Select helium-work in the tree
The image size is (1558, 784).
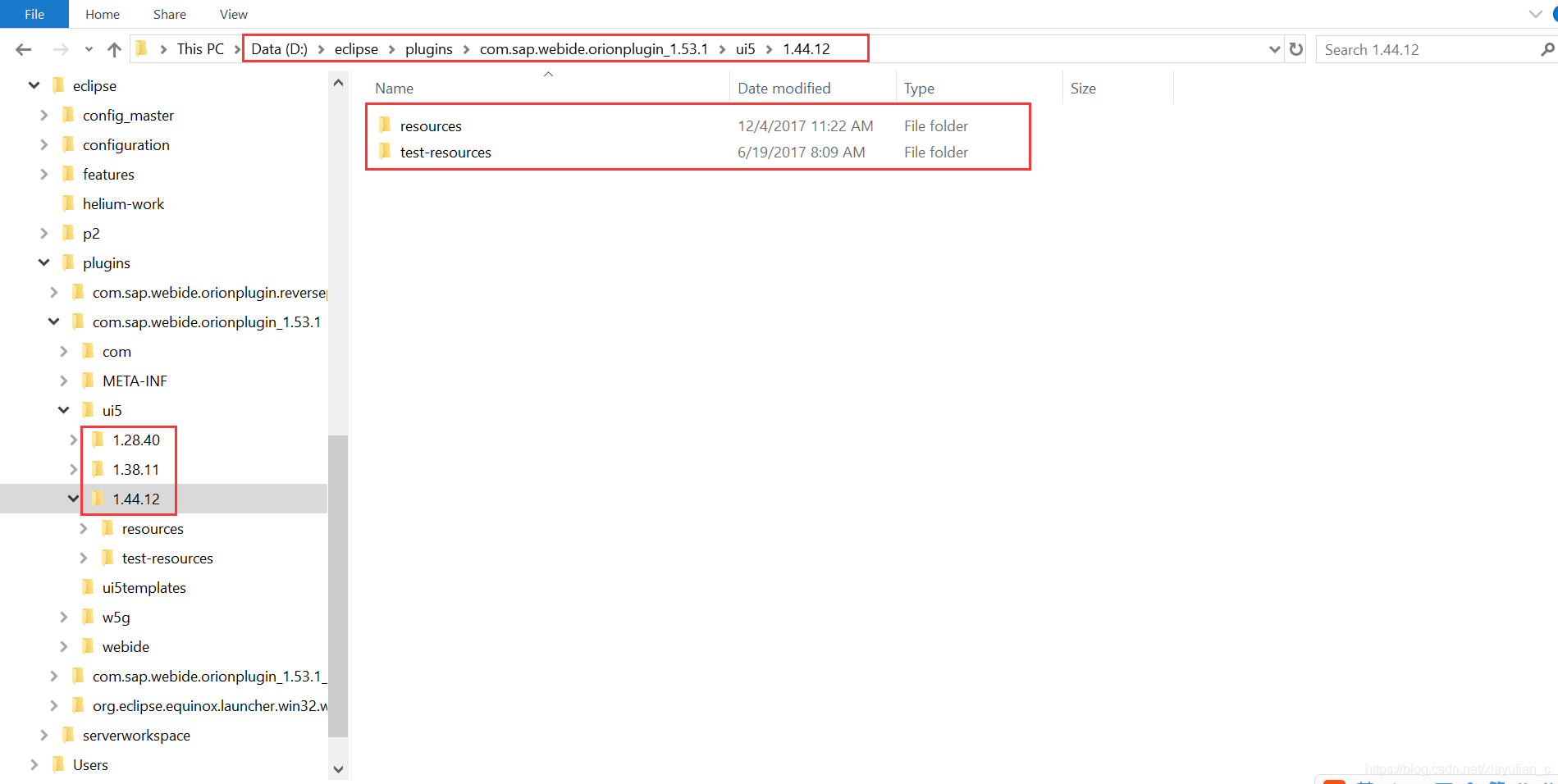[123, 203]
